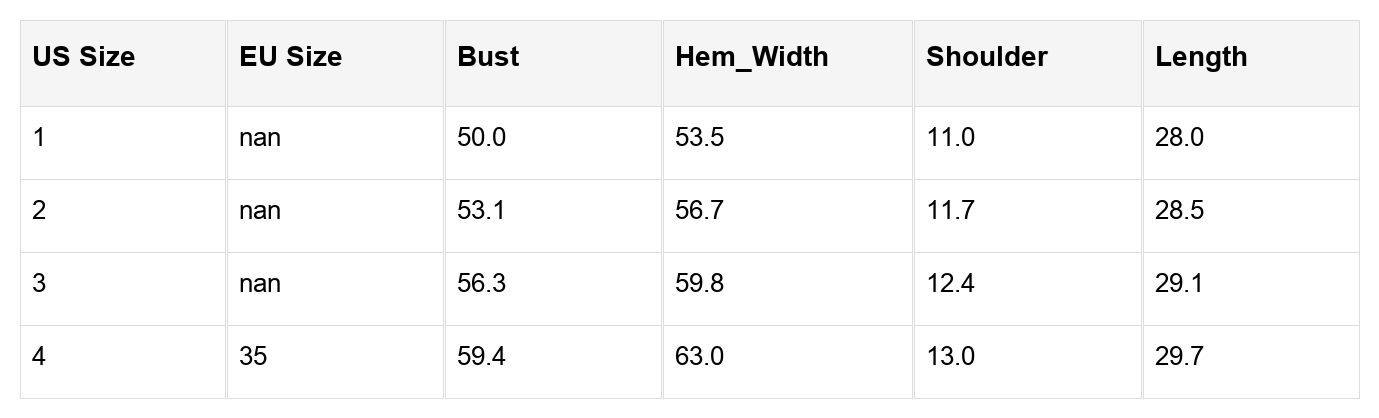Screen dimensions: 1379x418
Task: Select Length value 29.7
Action: 1250,362
